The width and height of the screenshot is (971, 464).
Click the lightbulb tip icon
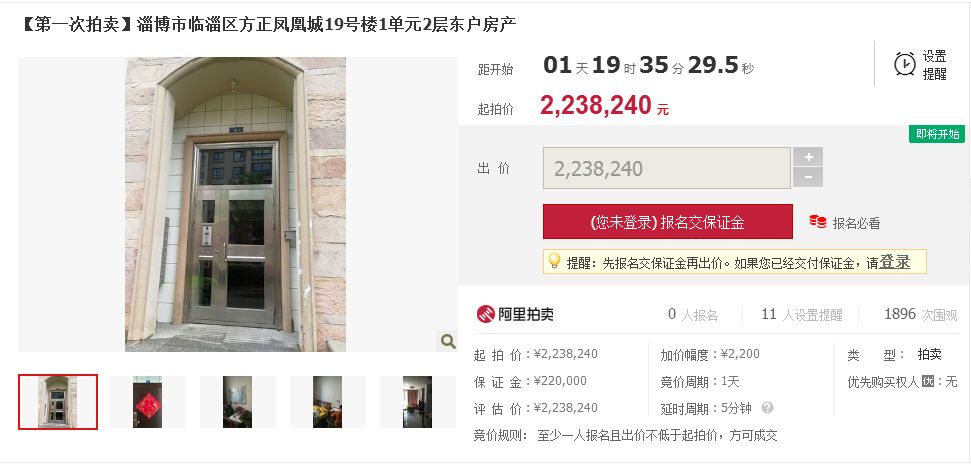(x=554, y=261)
